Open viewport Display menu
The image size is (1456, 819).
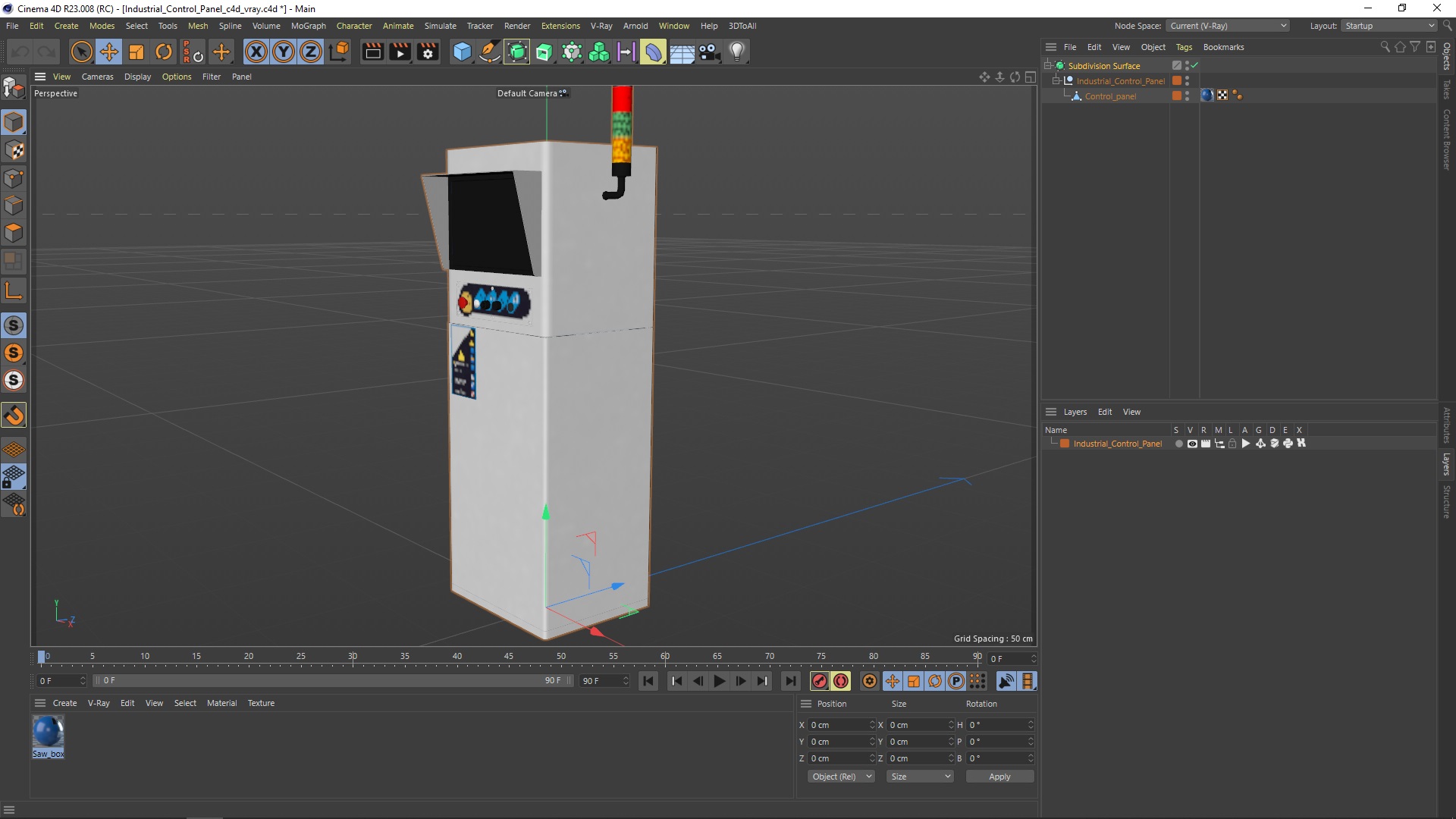pyautogui.click(x=137, y=77)
